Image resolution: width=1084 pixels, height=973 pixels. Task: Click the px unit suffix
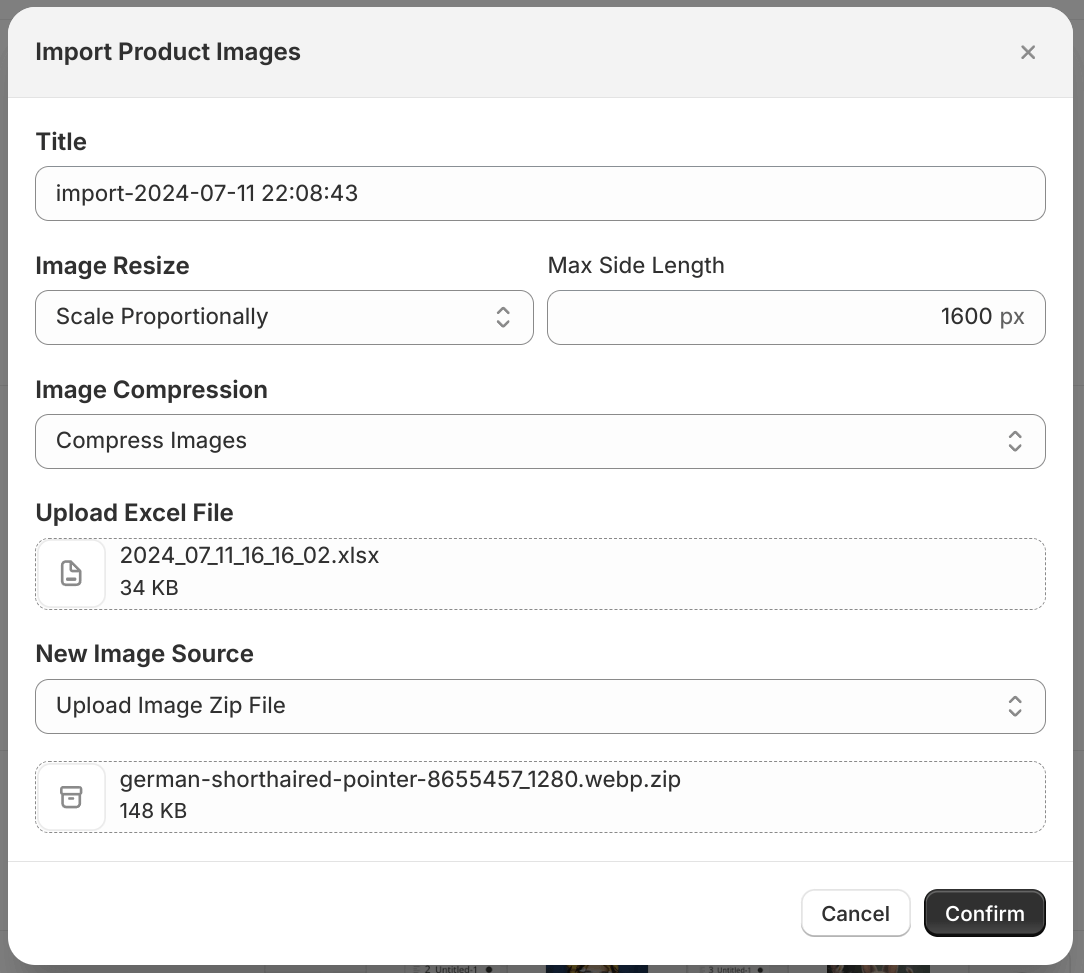coord(1012,317)
